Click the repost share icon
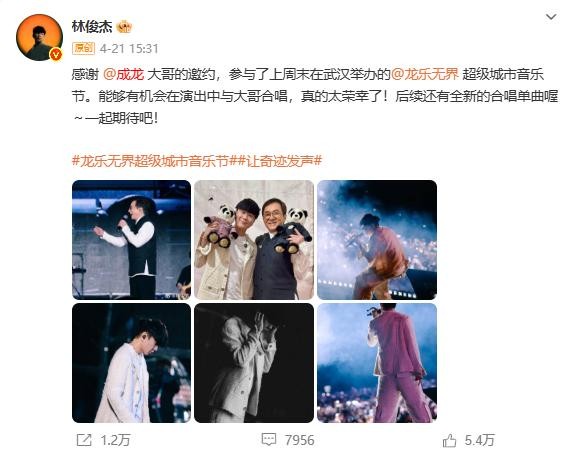Image resolution: width=566 pixels, height=455 pixels. pyautogui.click(x=84, y=440)
